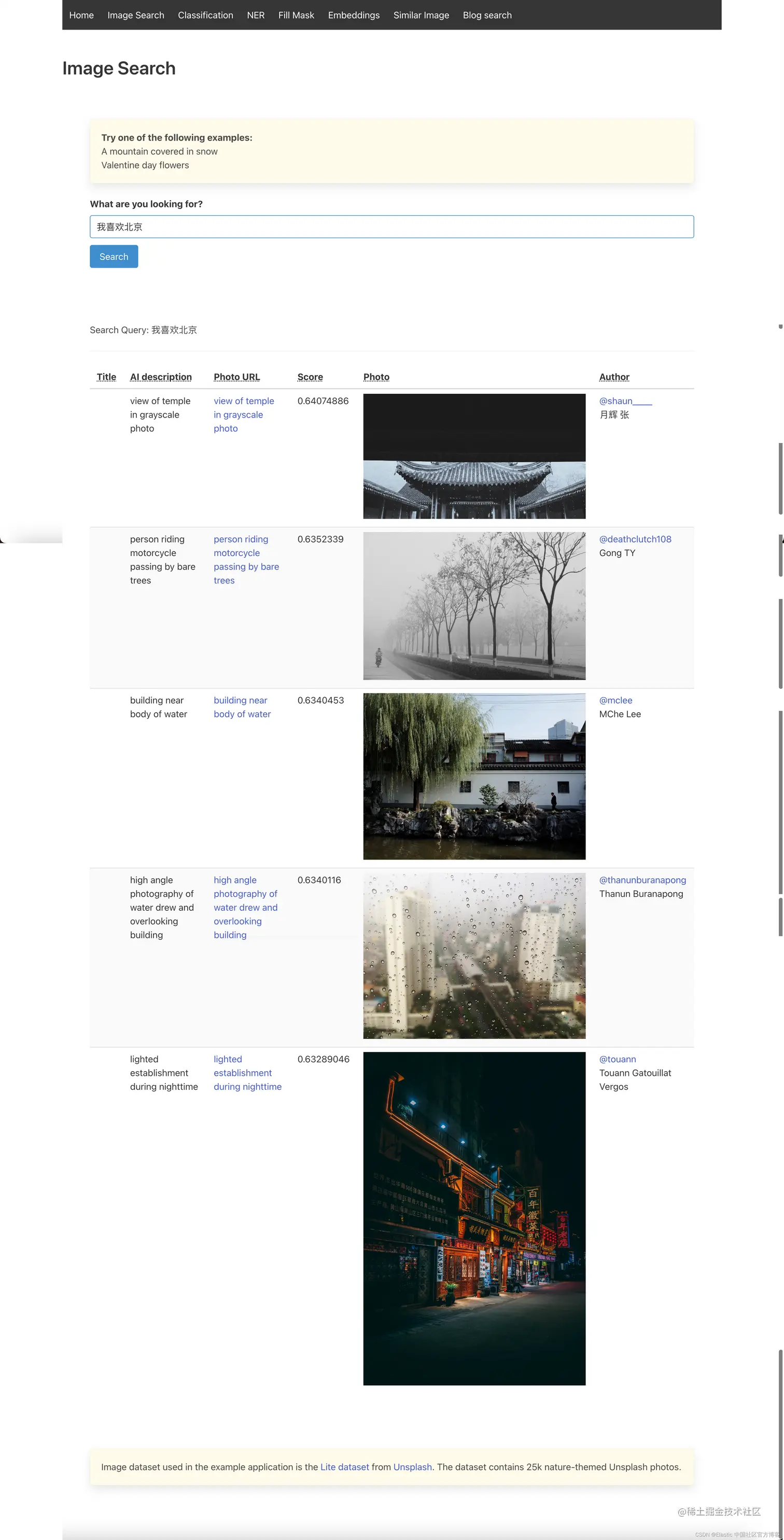Click the Photo column header
This screenshot has height=1540, width=784.
pyautogui.click(x=376, y=377)
